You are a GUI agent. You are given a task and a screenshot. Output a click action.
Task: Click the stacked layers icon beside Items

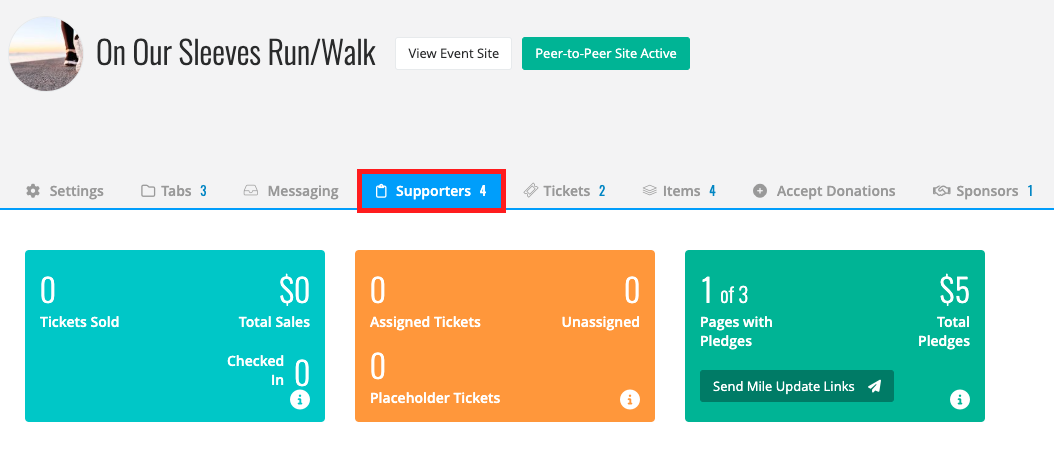pos(649,191)
